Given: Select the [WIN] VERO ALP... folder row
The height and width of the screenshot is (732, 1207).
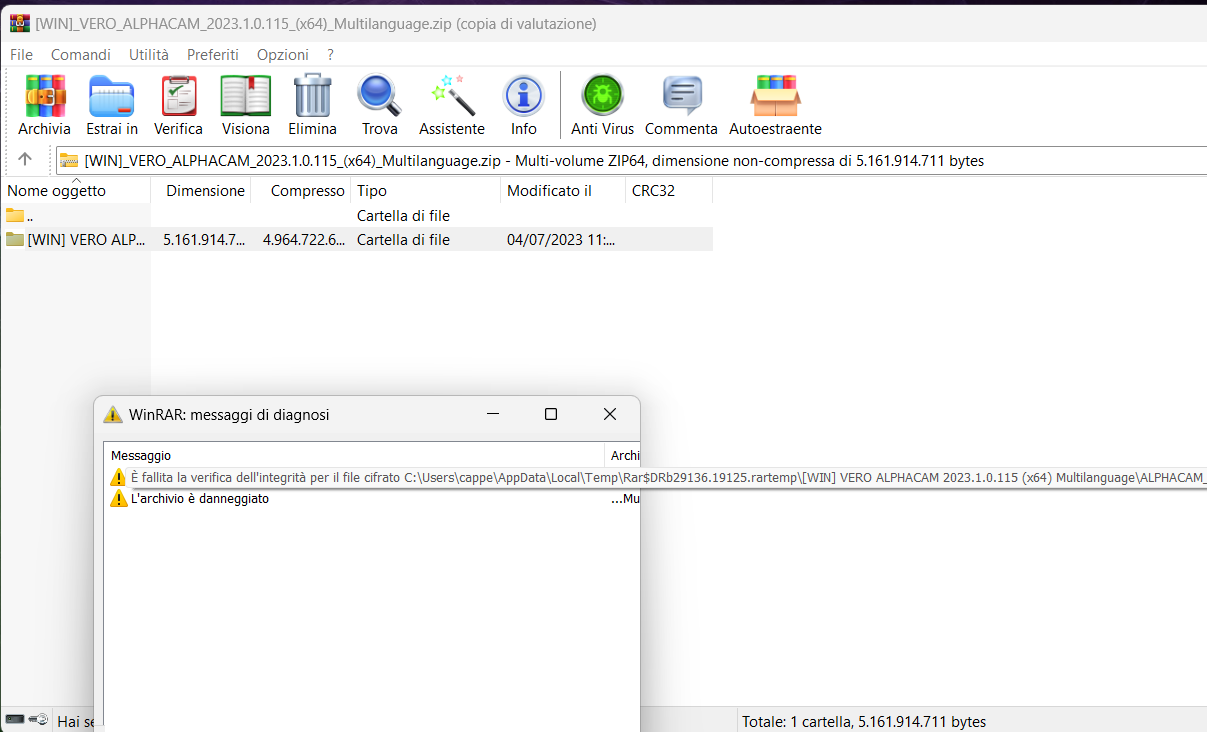Looking at the screenshot, I should click(x=357, y=239).
